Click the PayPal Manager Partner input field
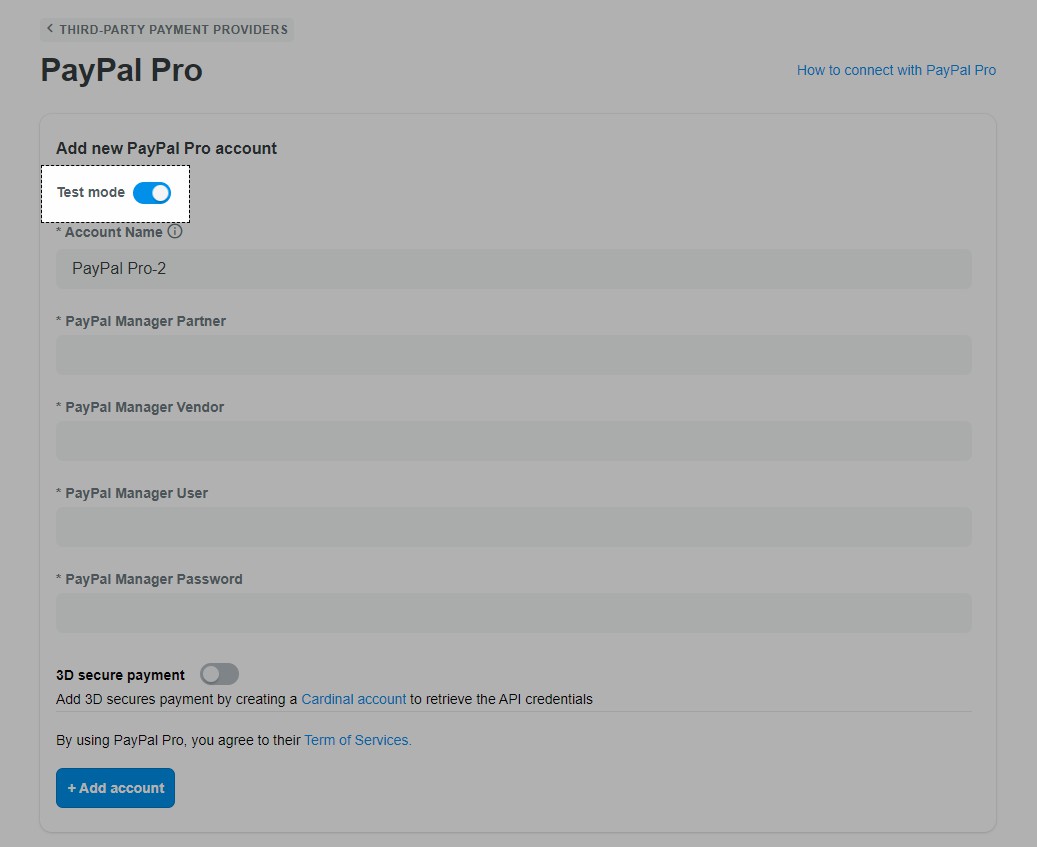This screenshot has width=1037, height=847. tap(513, 355)
